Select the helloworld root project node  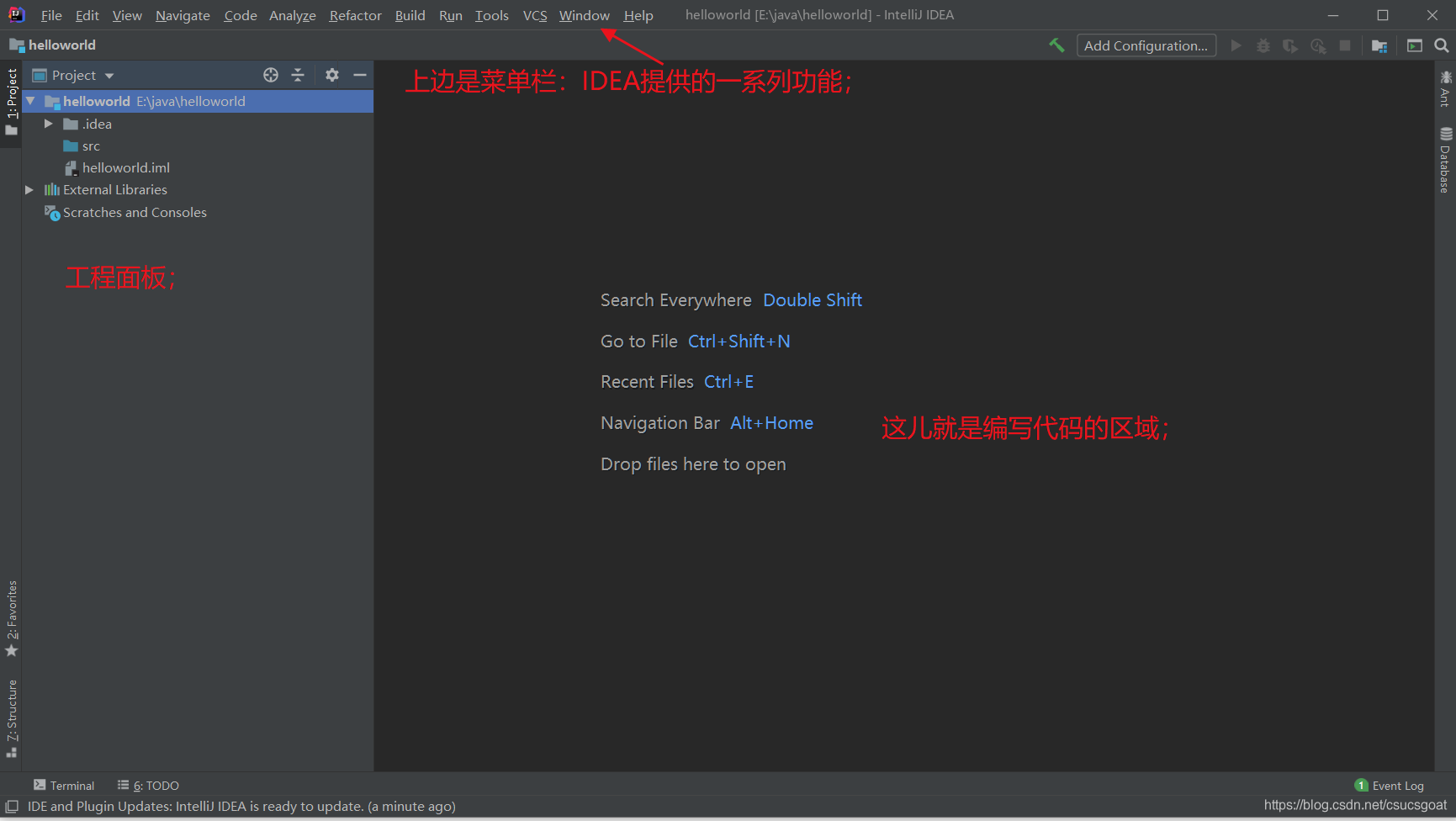pos(198,101)
